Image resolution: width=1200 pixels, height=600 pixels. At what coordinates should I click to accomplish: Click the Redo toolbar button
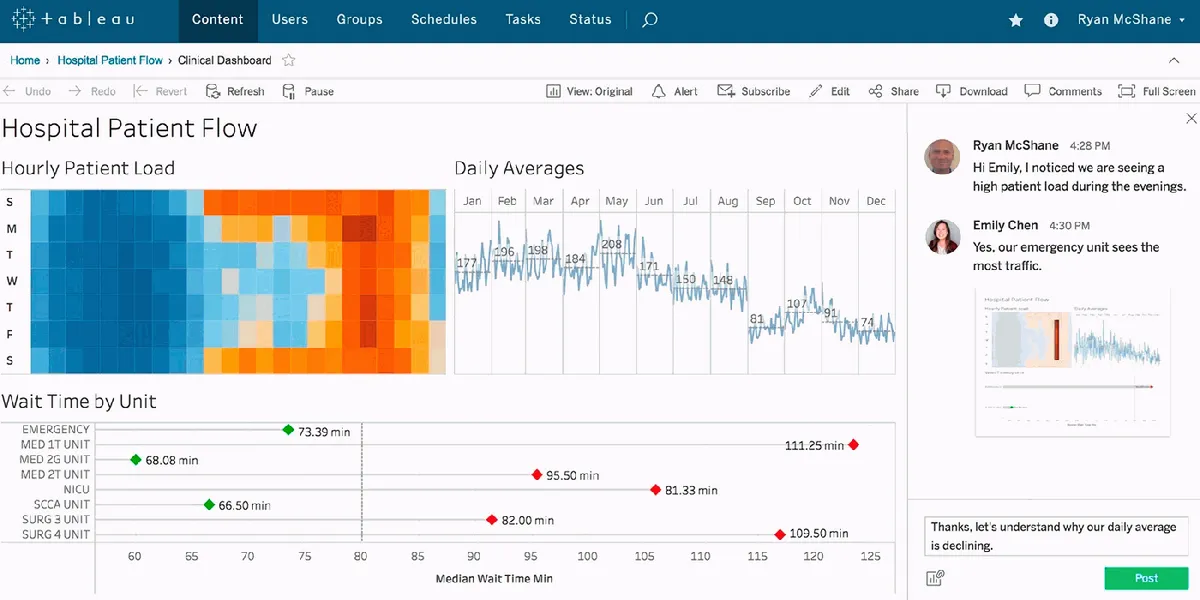92,91
